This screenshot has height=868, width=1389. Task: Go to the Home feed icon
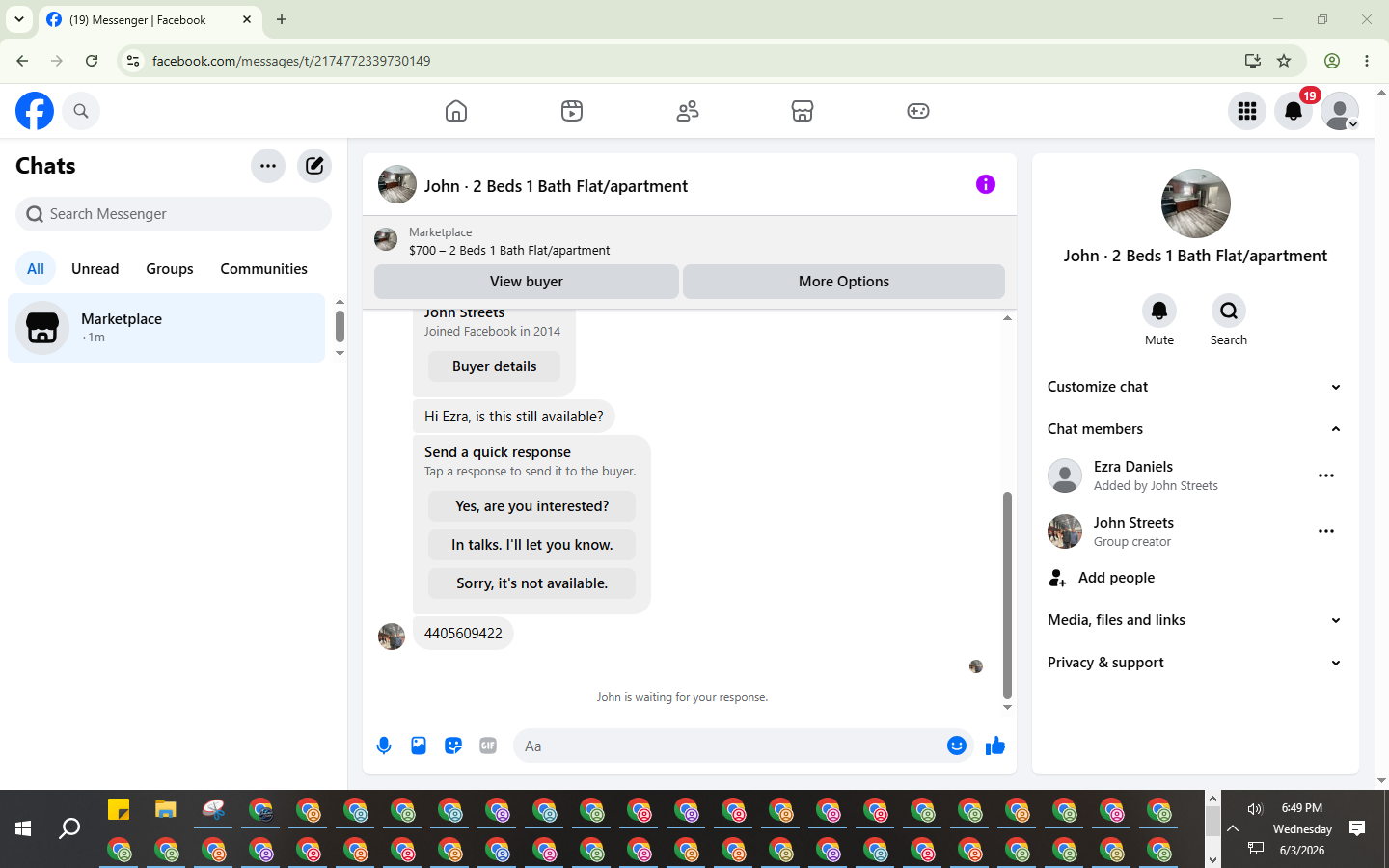(x=456, y=111)
